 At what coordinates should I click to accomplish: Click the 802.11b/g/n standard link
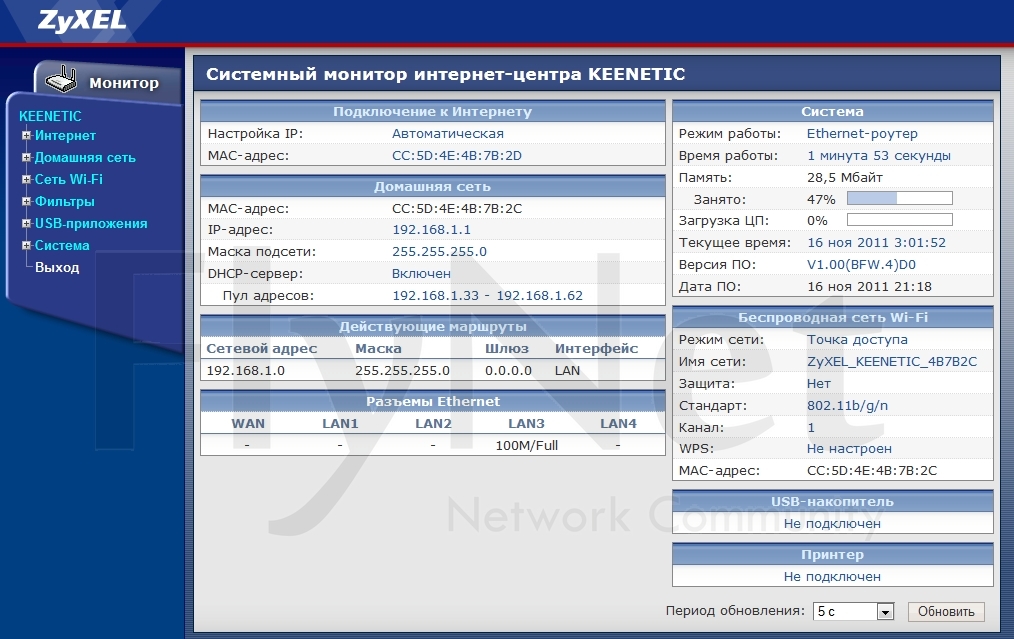pyautogui.click(x=847, y=406)
